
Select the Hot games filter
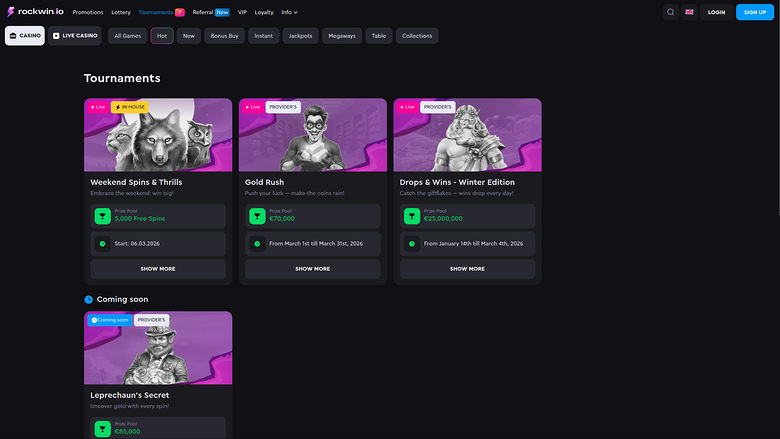pyautogui.click(x=162, y=36)
